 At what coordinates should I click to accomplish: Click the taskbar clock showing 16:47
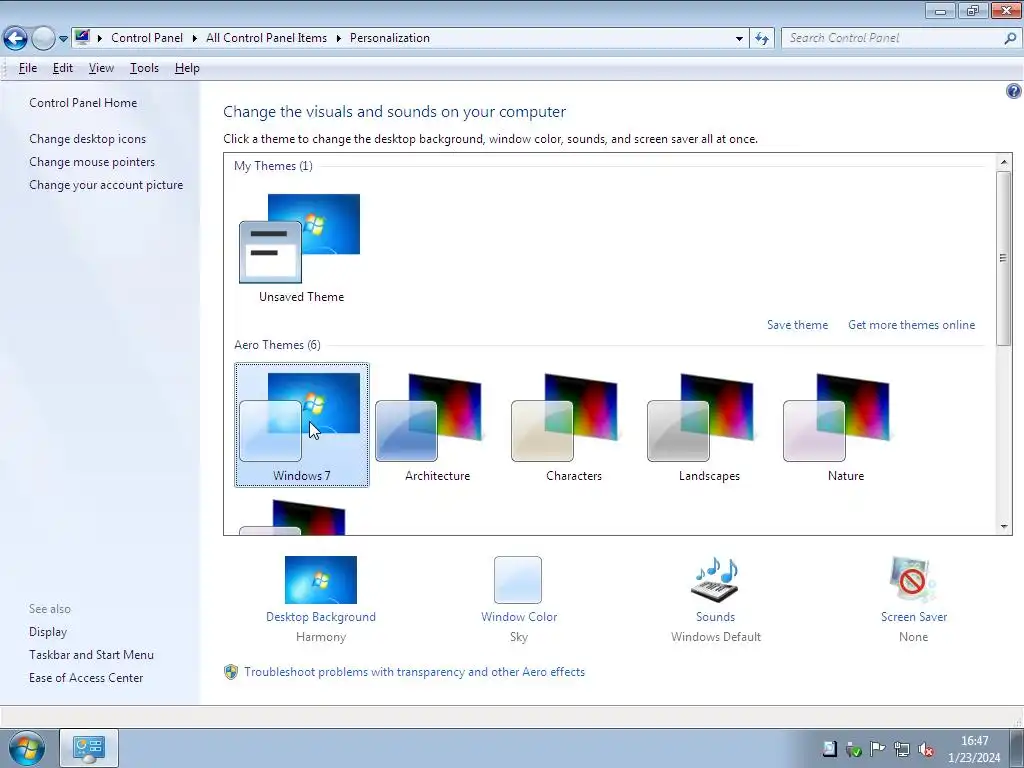click(x=974, y=749)
